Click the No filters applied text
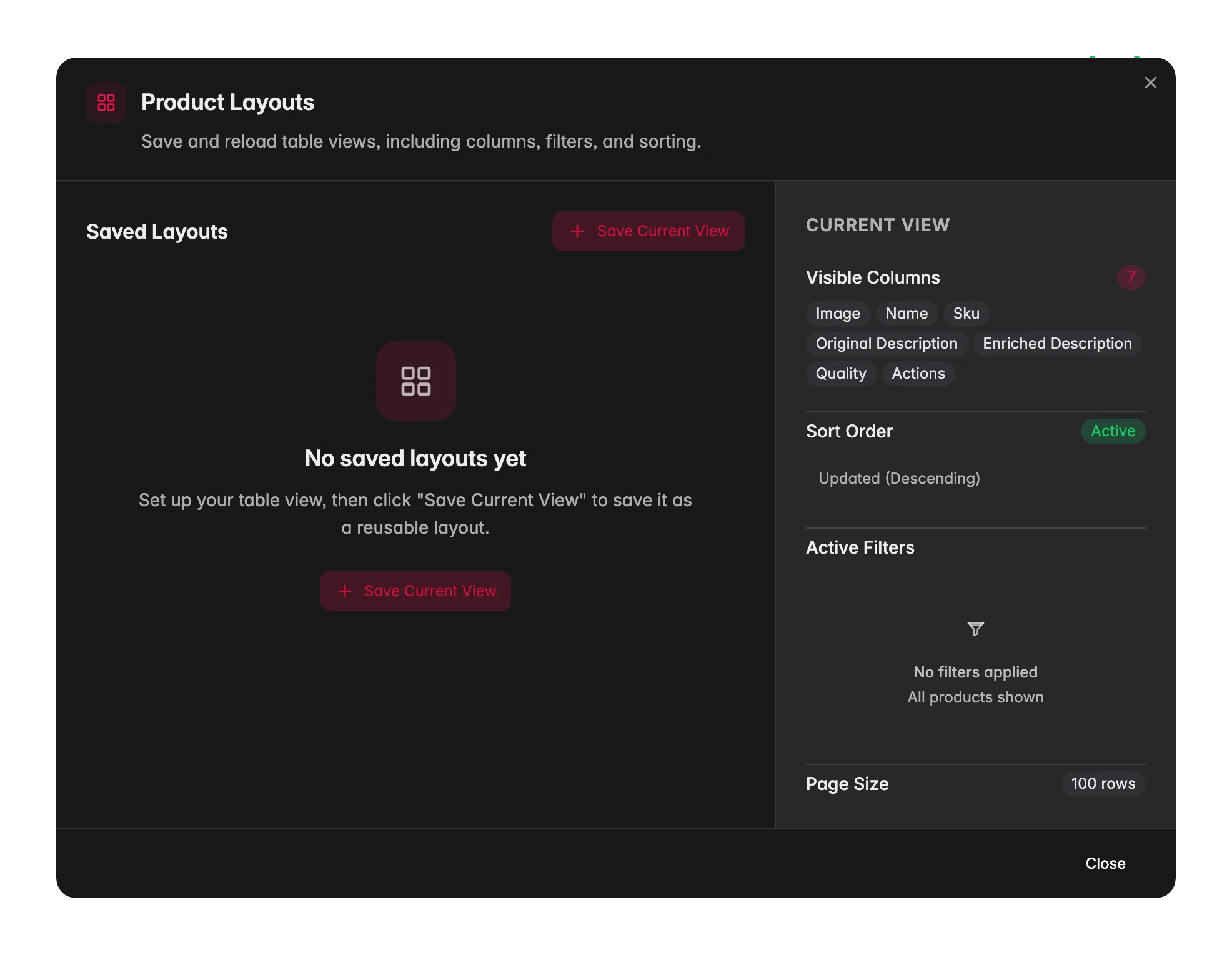 click(975, 672)
